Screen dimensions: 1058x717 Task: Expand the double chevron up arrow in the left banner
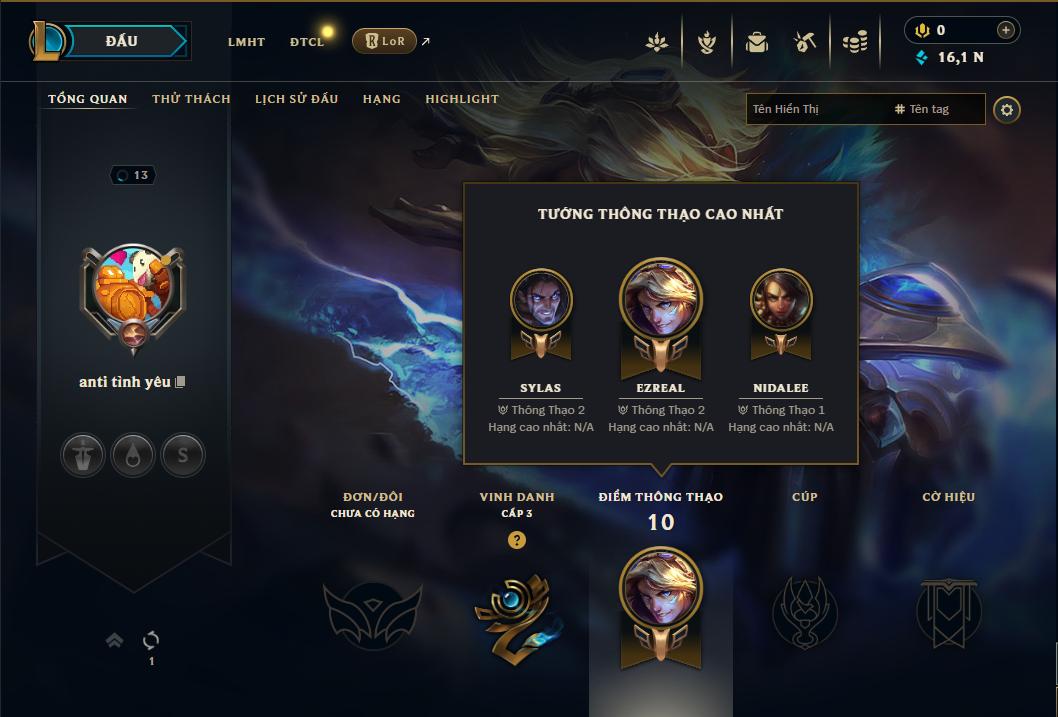(x=115, y=639)
